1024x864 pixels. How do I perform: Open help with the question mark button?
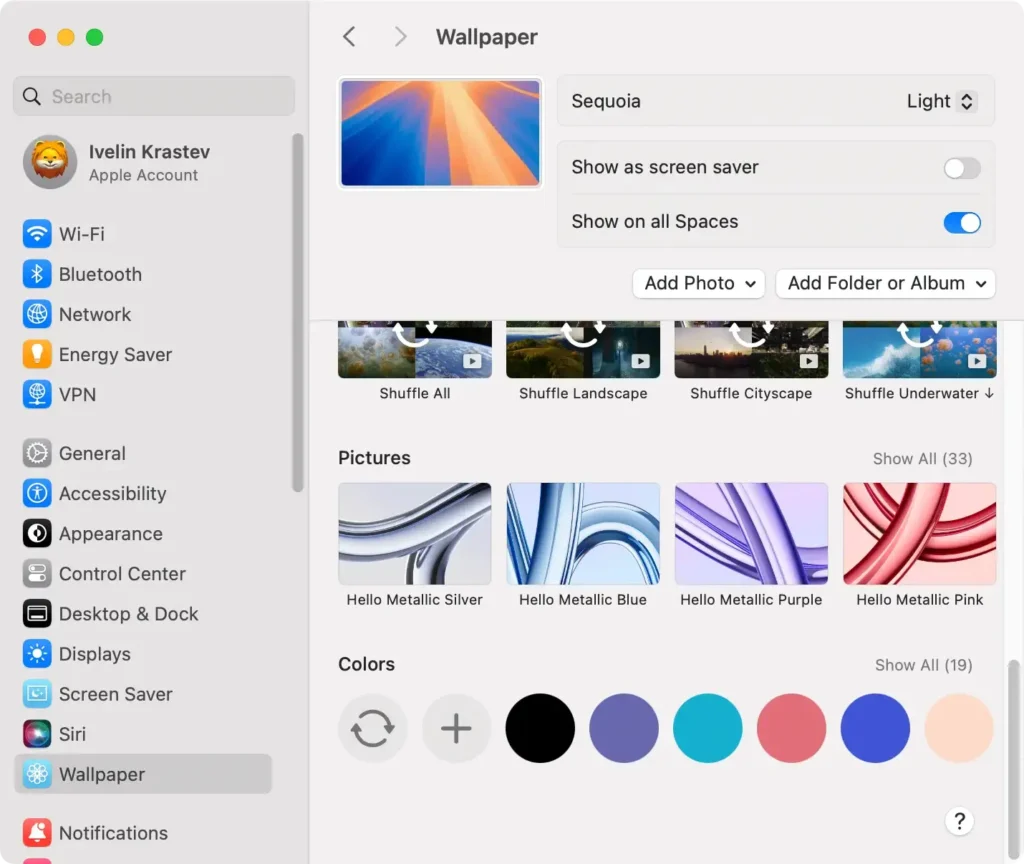click(959, 821)
